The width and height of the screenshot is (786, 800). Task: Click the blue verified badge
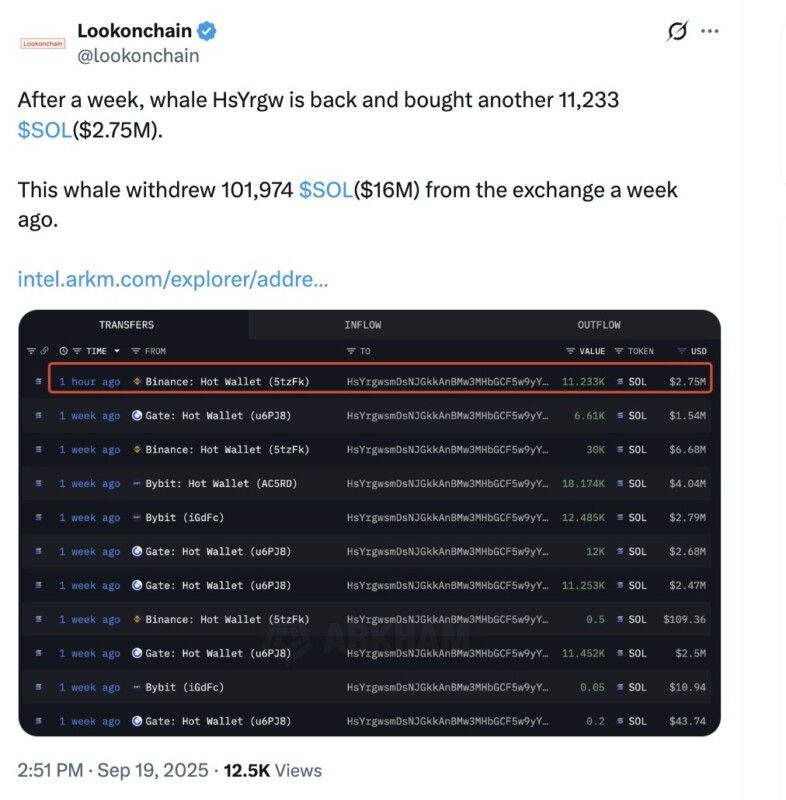point(207,31)
